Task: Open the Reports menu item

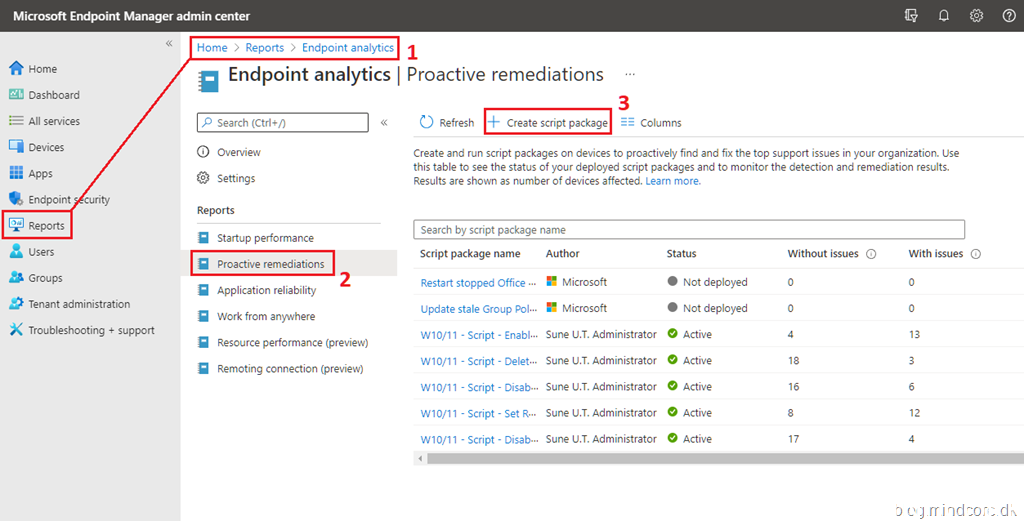Action: pyautogui.click(x=46, y=226)
